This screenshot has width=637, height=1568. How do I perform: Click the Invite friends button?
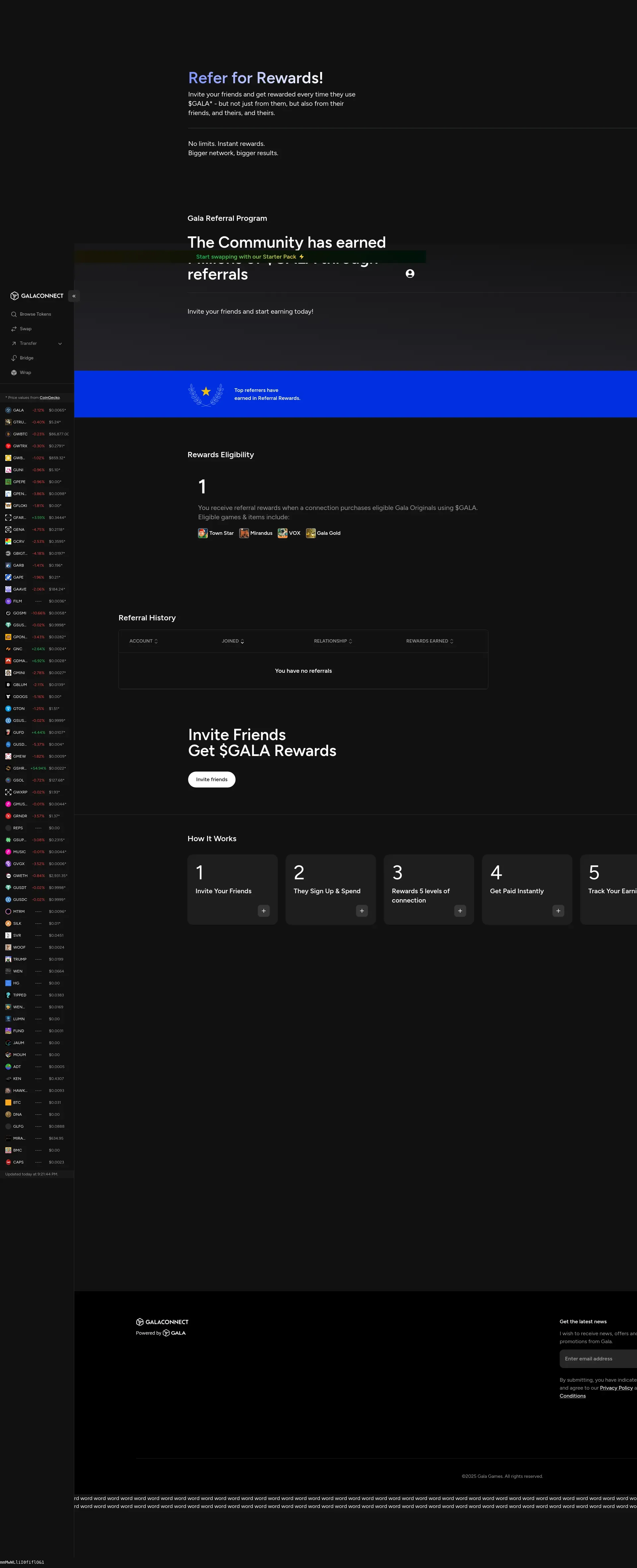point(211,779)
